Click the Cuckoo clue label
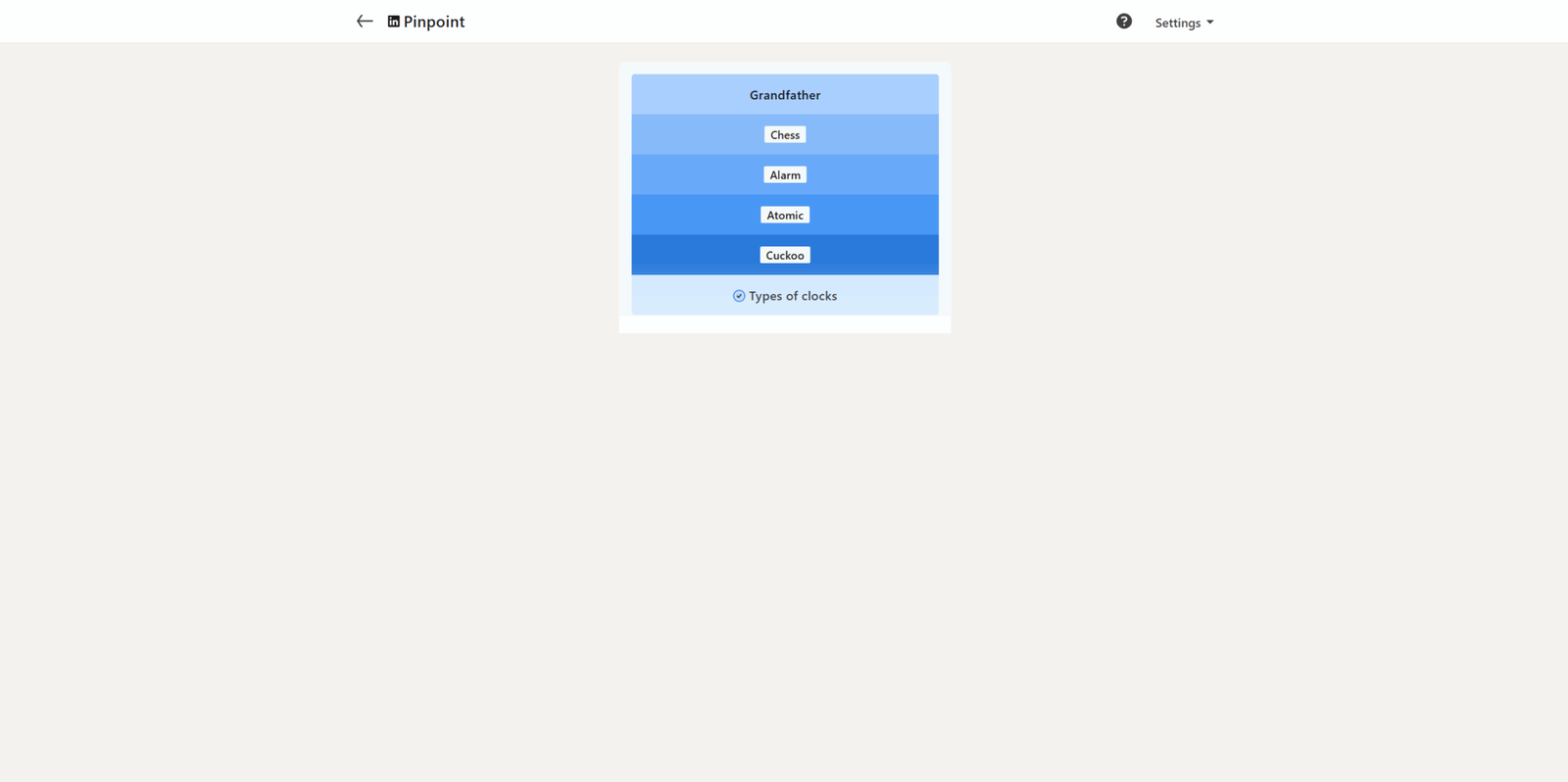1568x782 pixels. (x=785, y=256)
